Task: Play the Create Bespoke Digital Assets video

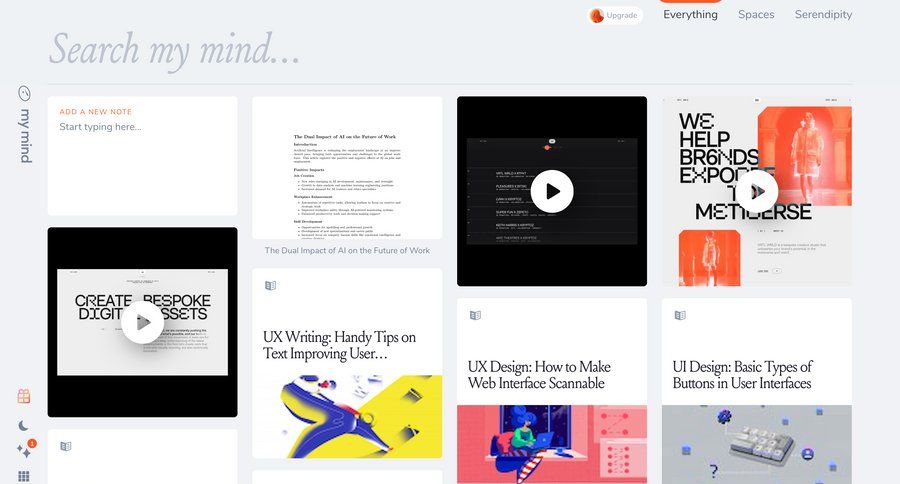Action: coord(142,322)
